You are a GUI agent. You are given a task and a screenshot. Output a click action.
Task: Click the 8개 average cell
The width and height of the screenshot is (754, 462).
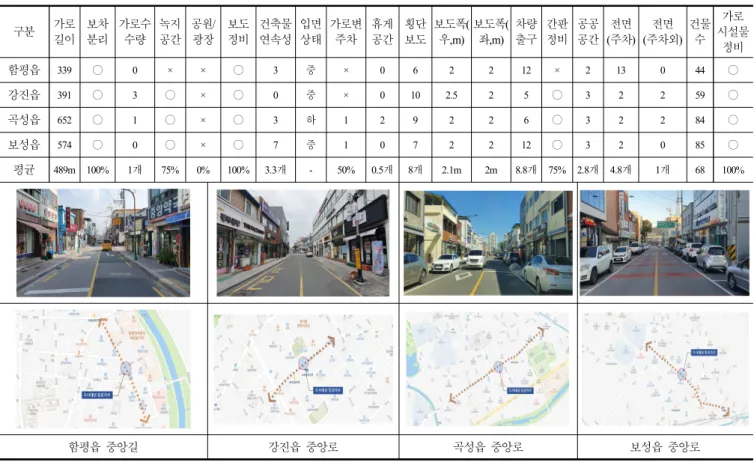[415, 170]
